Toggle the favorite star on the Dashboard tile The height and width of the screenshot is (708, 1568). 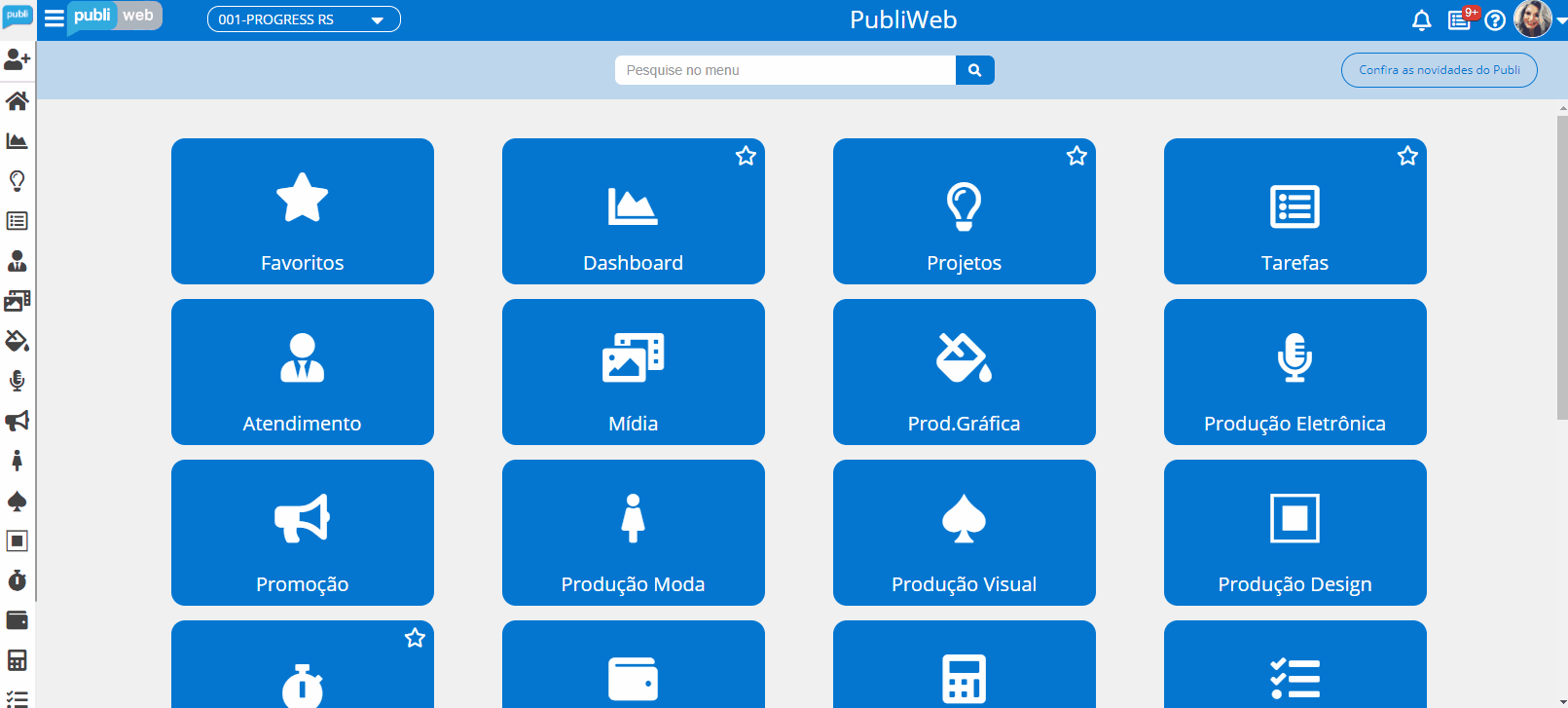[x=746, y=156]
